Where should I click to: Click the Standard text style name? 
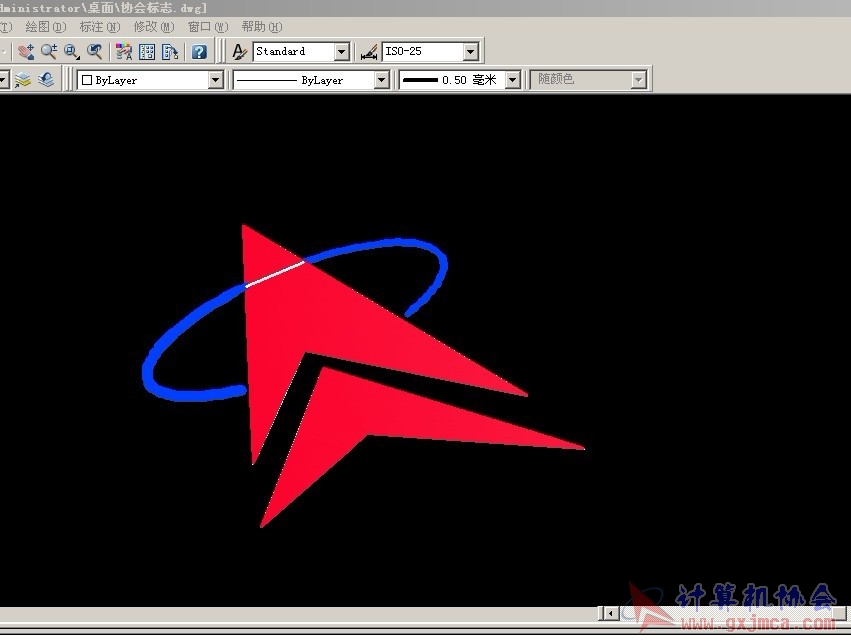[x=281, y=52]
